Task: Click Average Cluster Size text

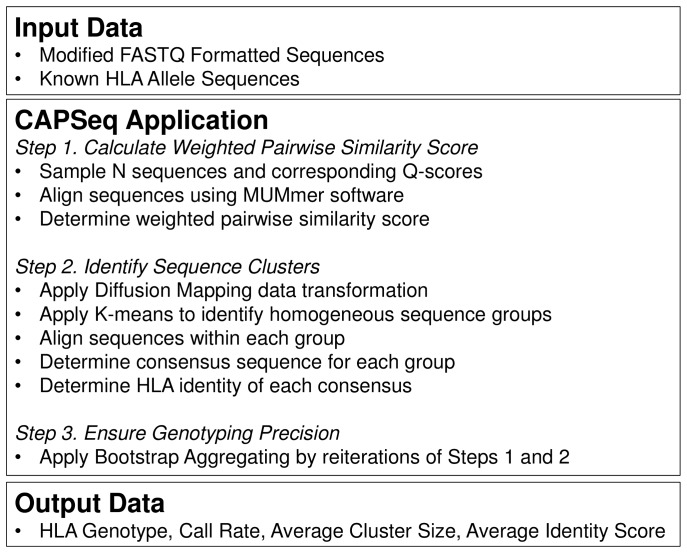Action: 365,531
